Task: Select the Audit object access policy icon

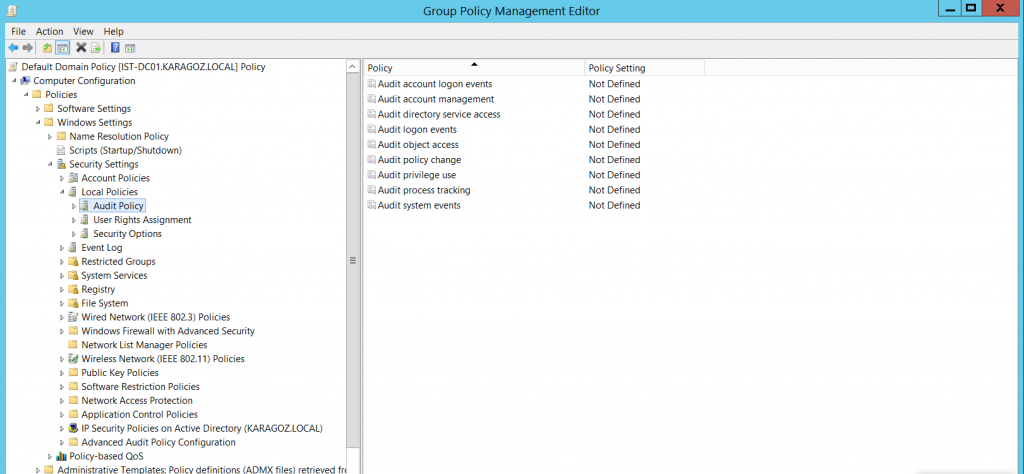Action: point(372,144)
